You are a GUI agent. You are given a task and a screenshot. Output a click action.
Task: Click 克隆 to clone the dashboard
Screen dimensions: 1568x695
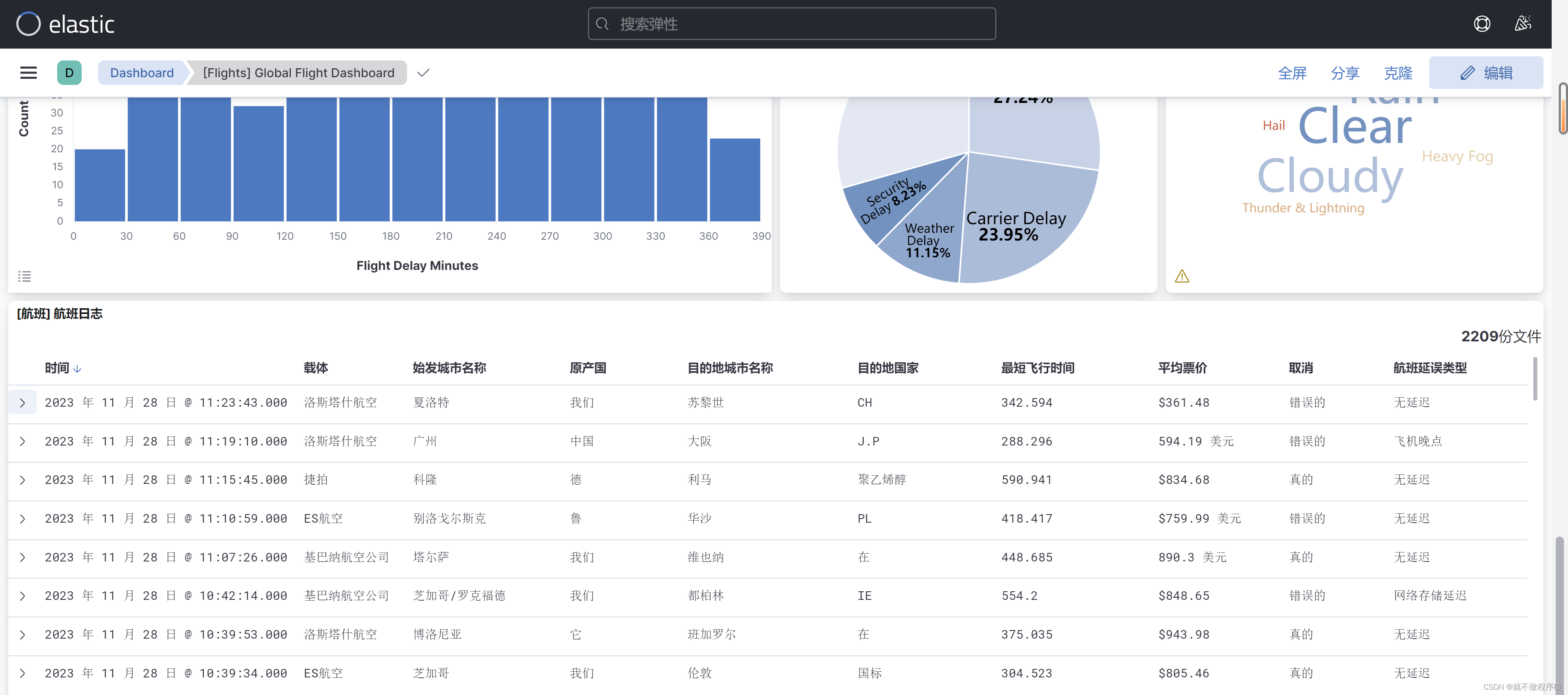pyautogui.click(x=1398, y=73)
